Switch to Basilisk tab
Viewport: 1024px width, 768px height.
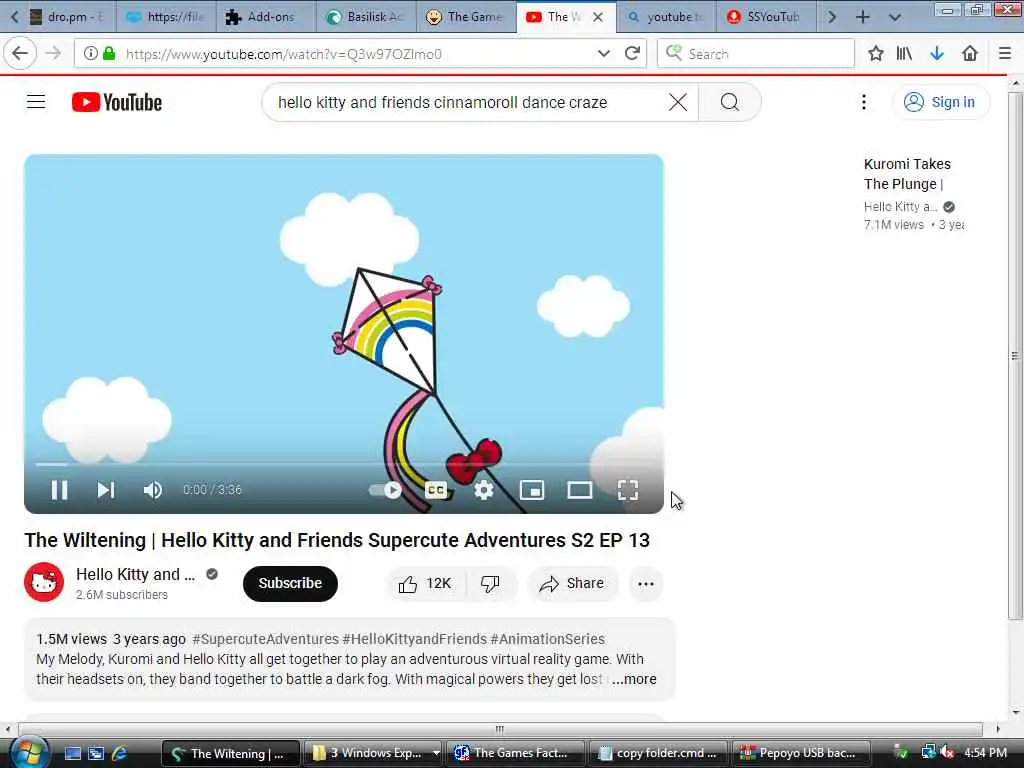(366, 17)
